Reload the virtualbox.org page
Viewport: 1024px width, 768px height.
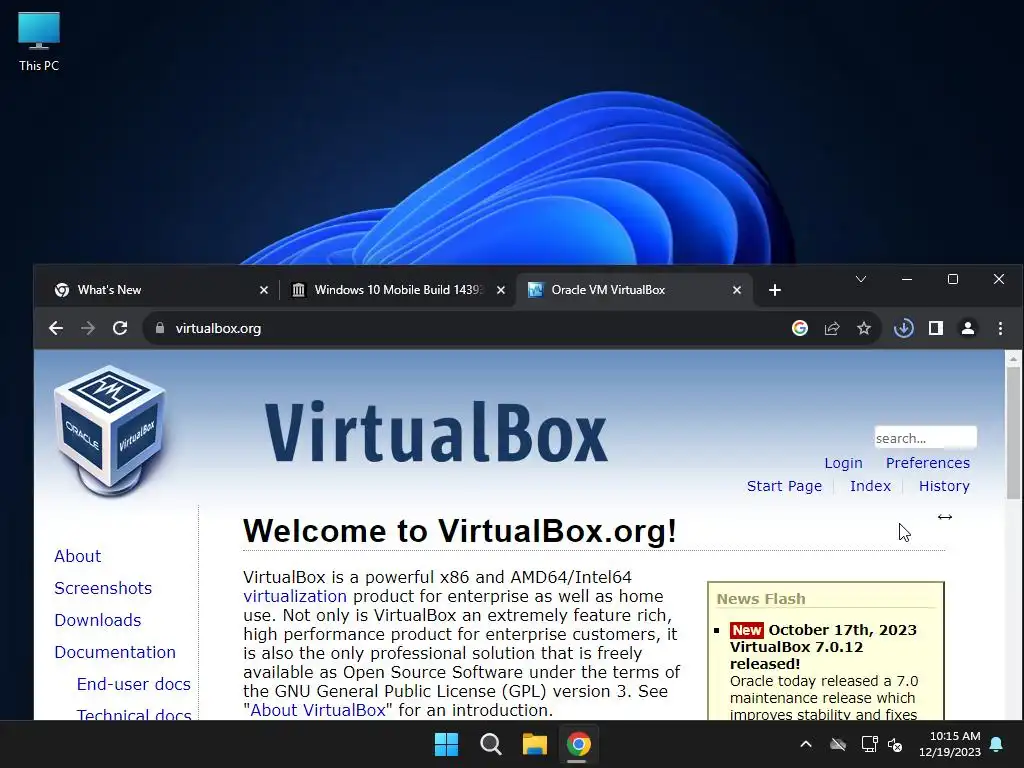pos(120,328)
